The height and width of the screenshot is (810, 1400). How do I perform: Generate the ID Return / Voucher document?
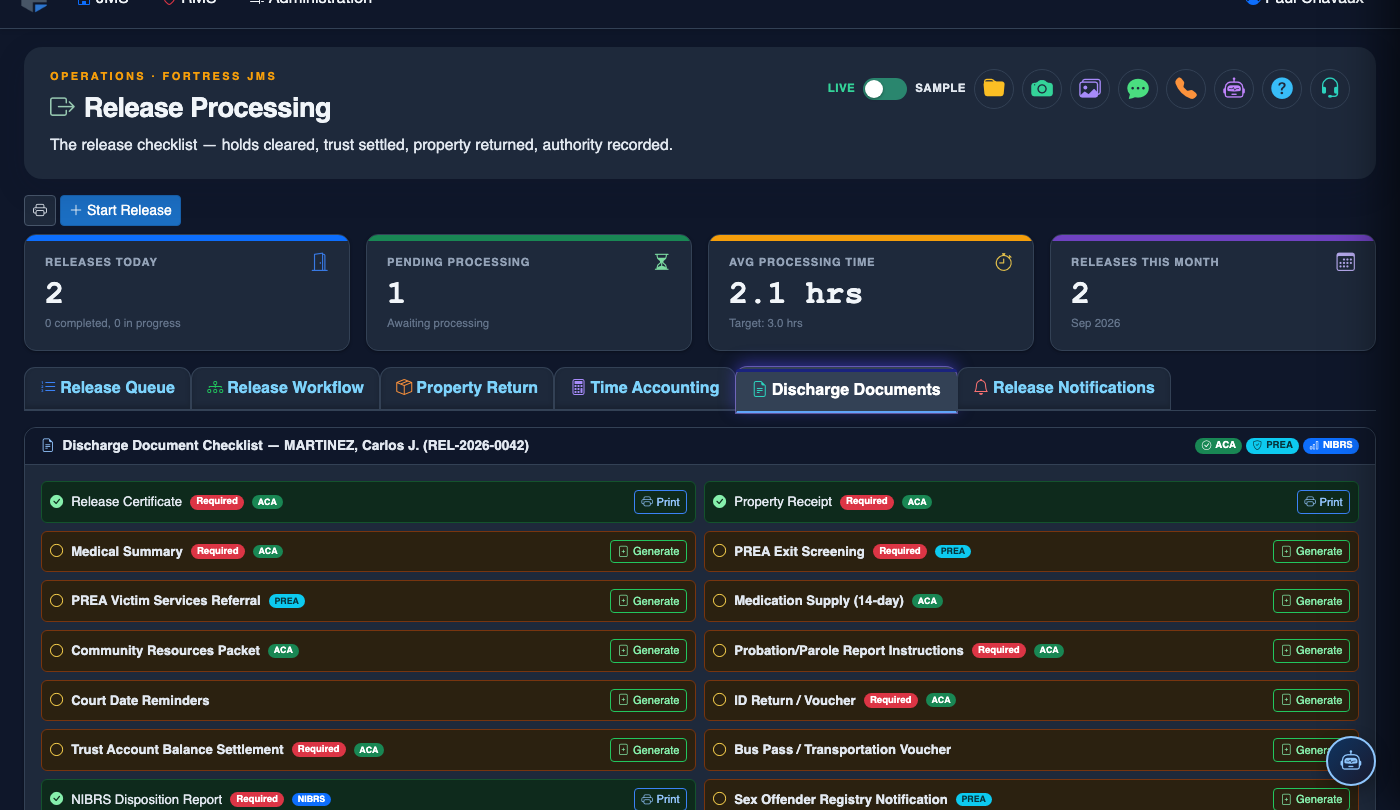(x=1311, y=700)
